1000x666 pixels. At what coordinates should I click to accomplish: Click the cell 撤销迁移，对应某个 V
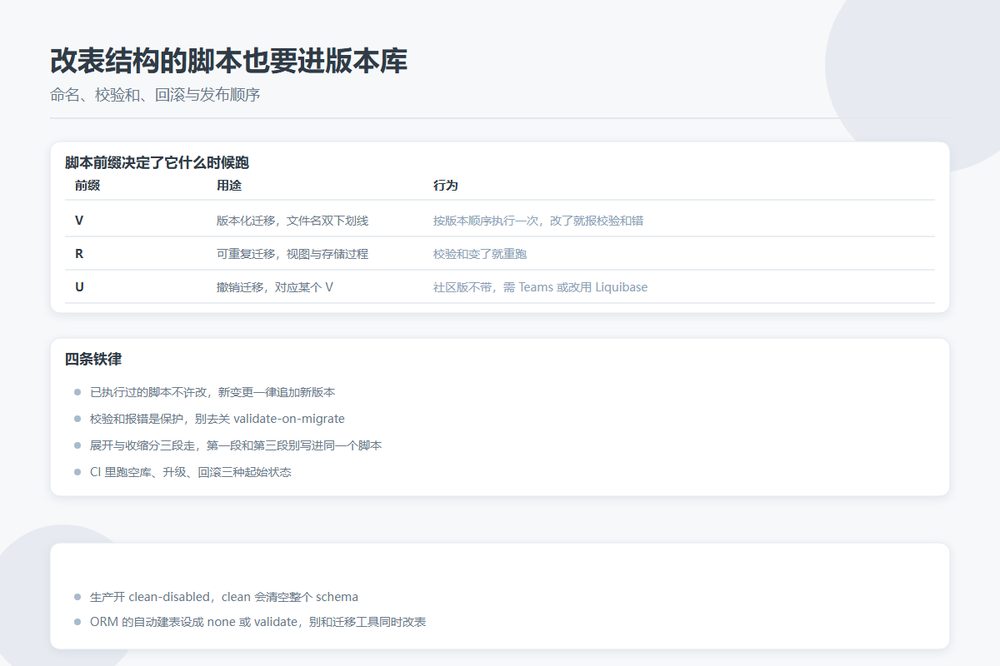(x=274, y=287)
